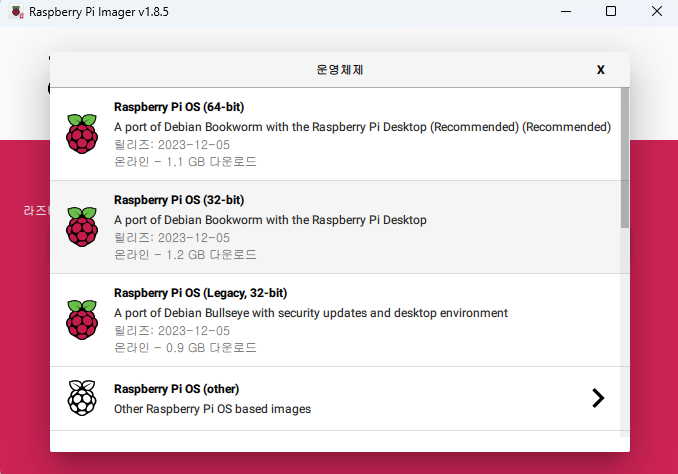
Task: Click the '온라인 – 1.1 GB 다운로드' size line
Action: click(x=185, y=162)
